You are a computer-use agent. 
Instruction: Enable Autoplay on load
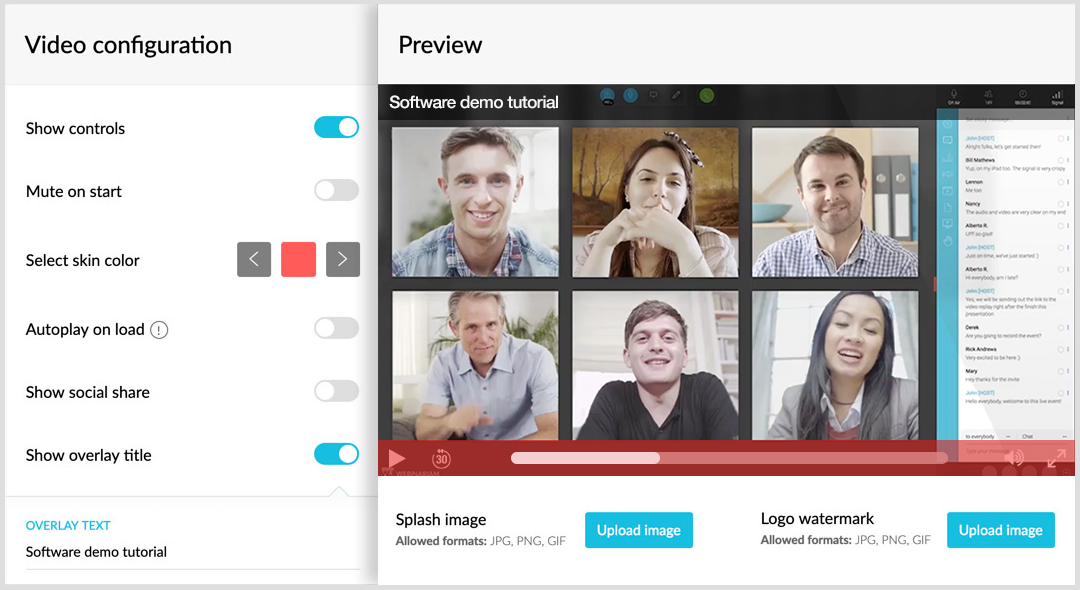336,328
